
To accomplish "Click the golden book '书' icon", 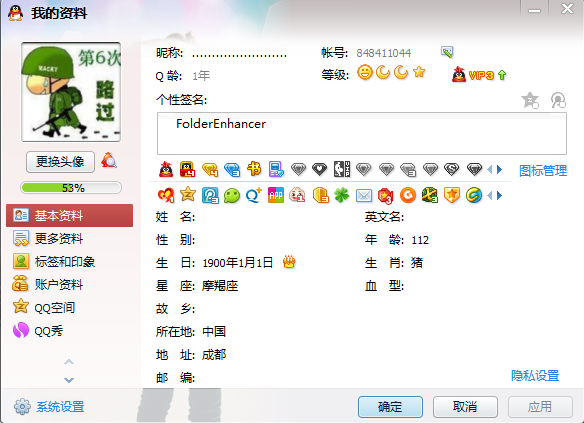I will point(254,169).
